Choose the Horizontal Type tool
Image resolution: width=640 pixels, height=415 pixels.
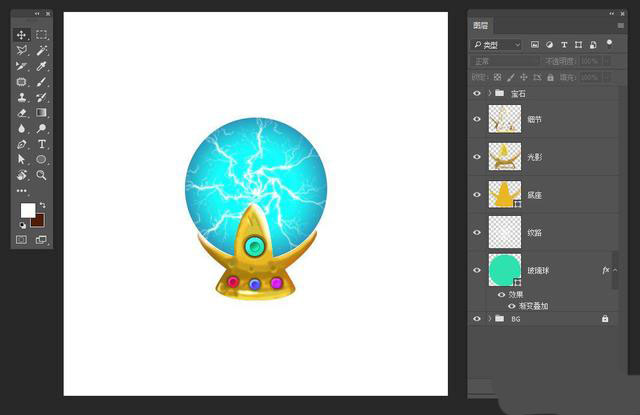42,144
